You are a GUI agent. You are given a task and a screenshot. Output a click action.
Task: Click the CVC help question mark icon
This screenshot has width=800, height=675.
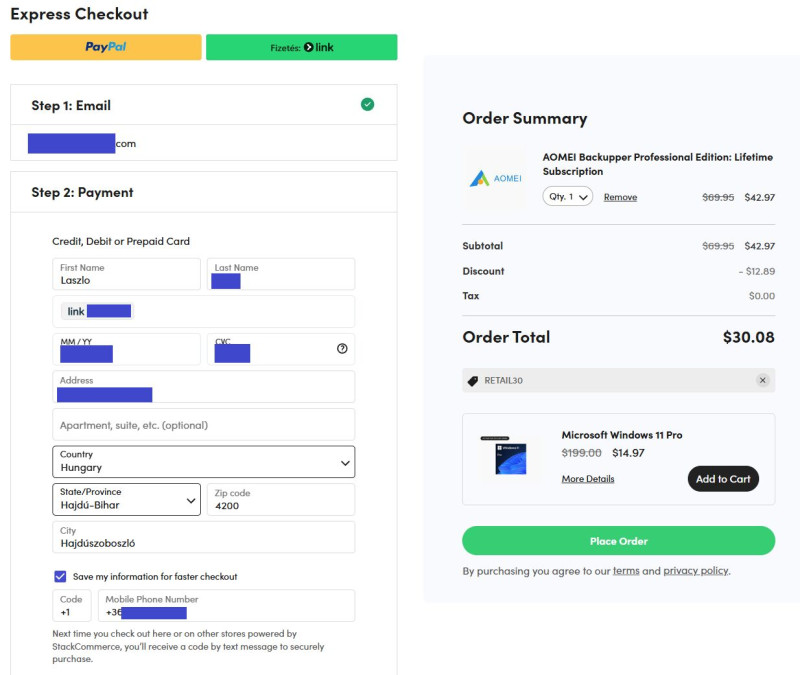point(342,348)
